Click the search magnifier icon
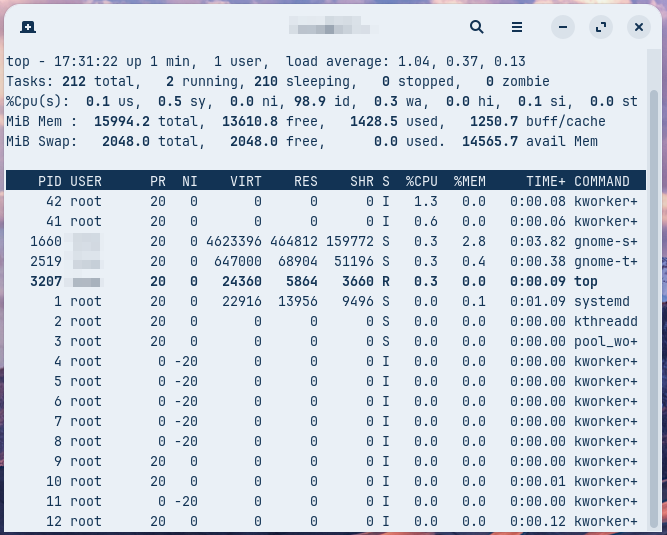 [x=477, y=27]
